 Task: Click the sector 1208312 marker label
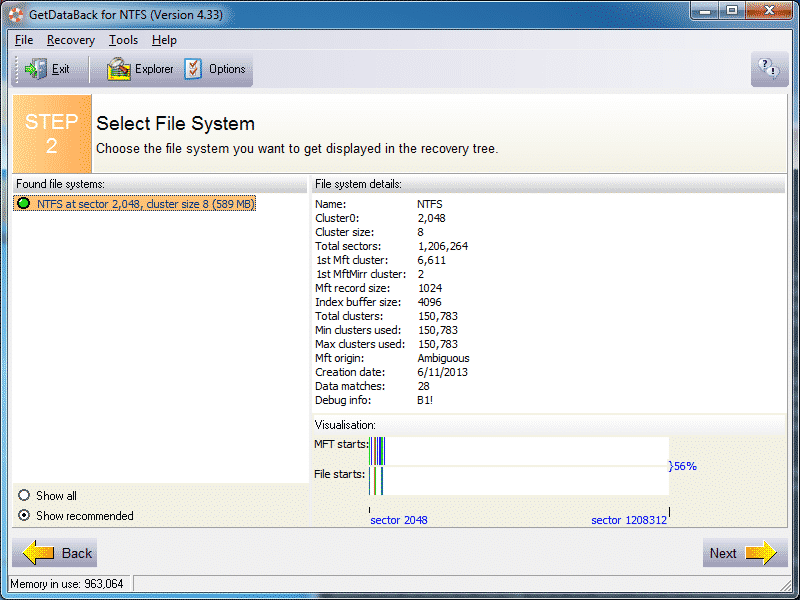pyautogui.click(x=628, y=520)
